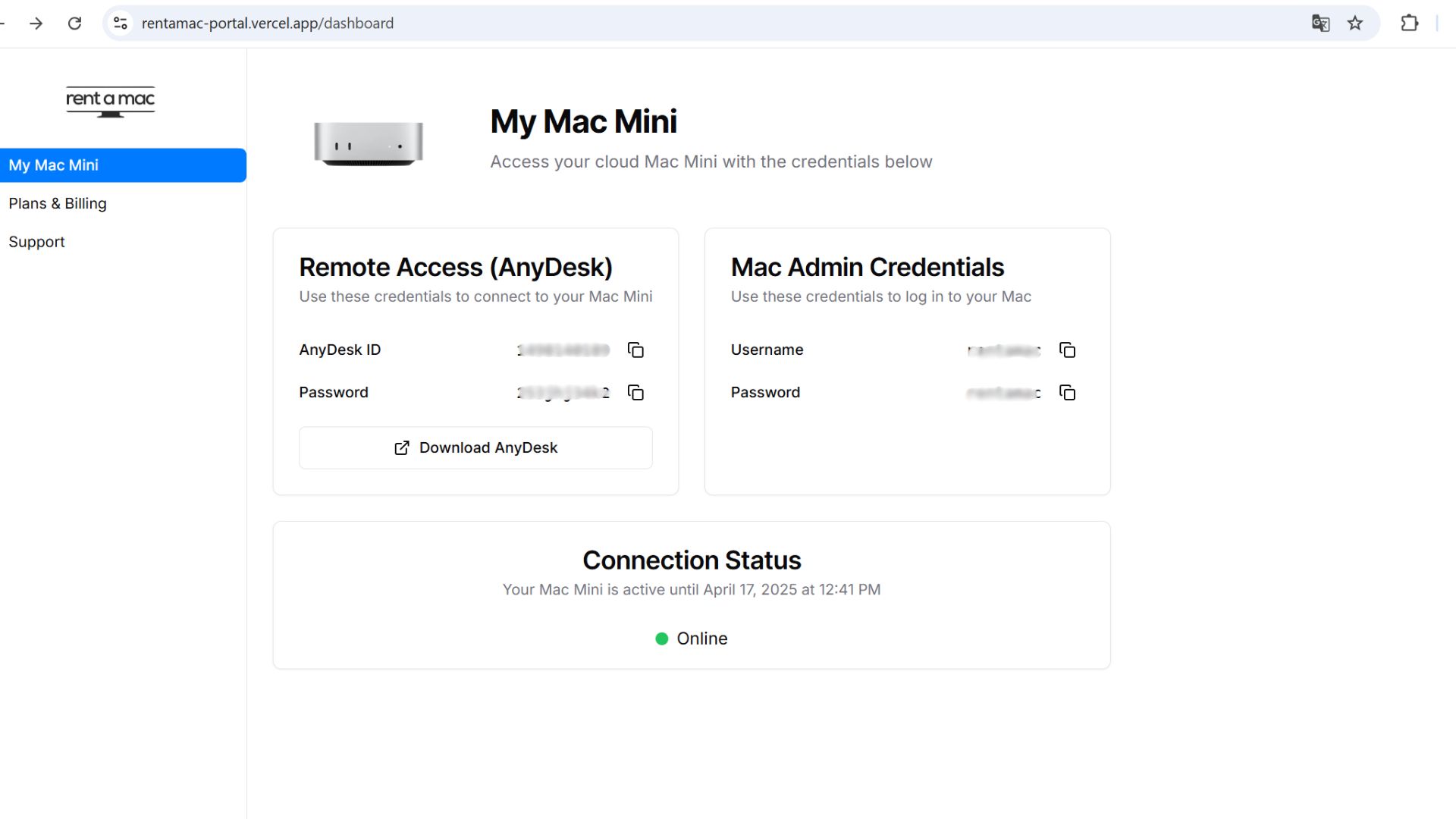Open the My Mac Mini sidebar item
This screenshot has width=1456, height=819.
(123, 165)
